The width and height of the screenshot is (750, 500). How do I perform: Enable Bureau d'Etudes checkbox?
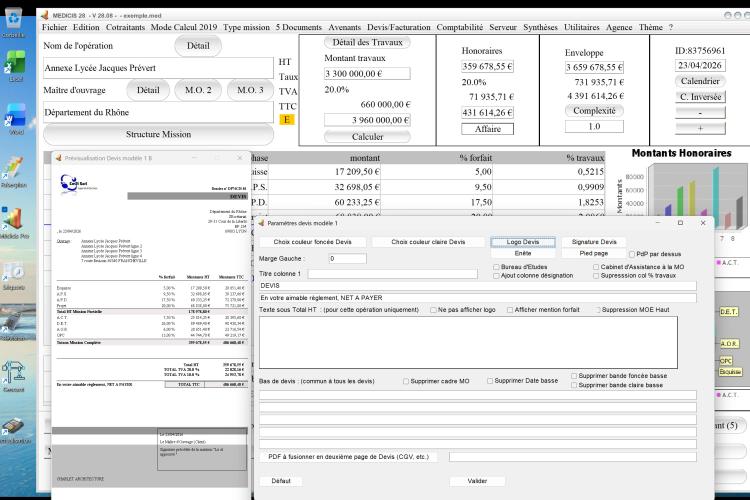pyautogui.click(x=496, y=267)
